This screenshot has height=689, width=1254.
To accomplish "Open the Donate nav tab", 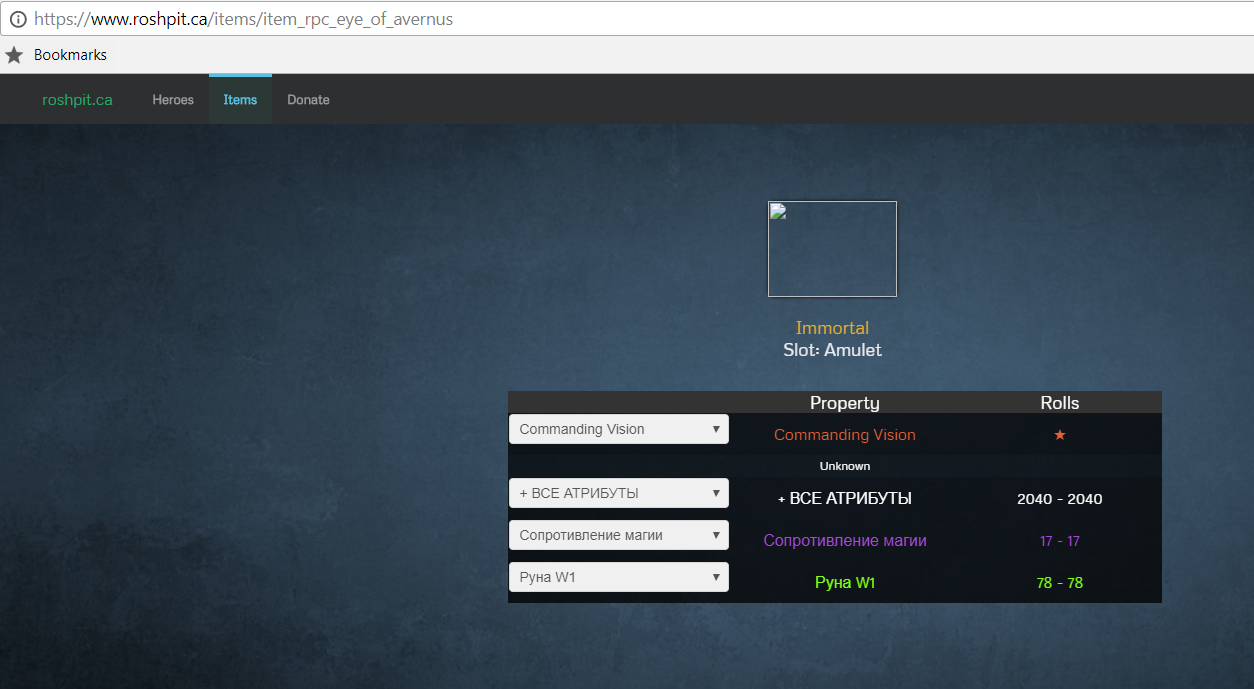I will [x=308, y=100].
